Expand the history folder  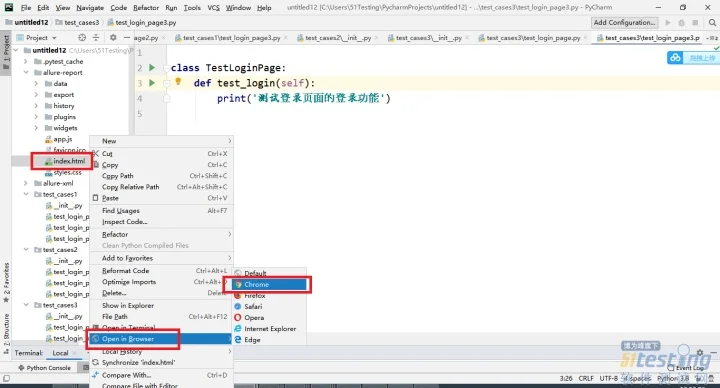coord(36,106)
